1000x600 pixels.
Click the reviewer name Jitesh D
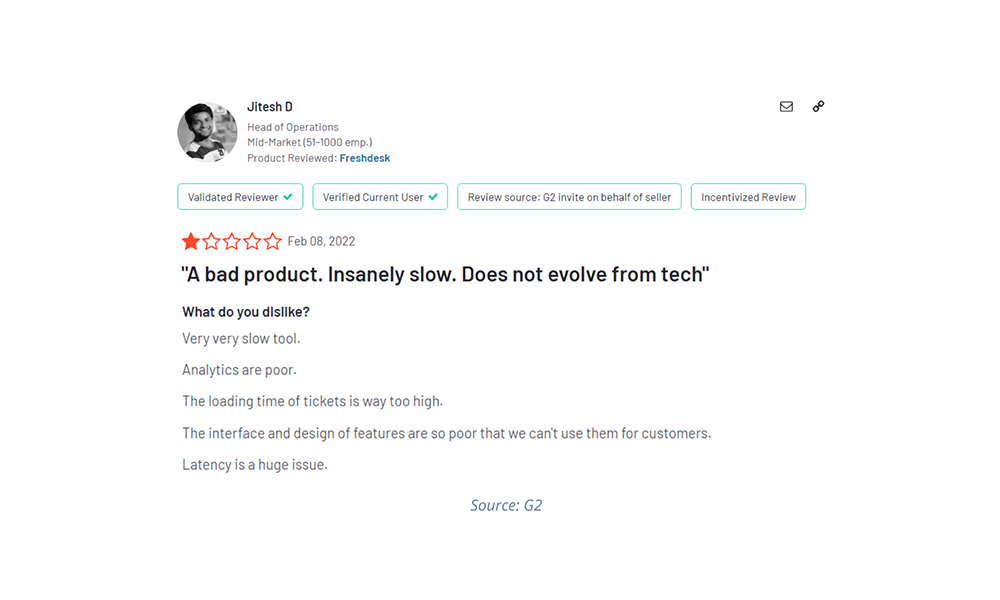tap(269, 106)
